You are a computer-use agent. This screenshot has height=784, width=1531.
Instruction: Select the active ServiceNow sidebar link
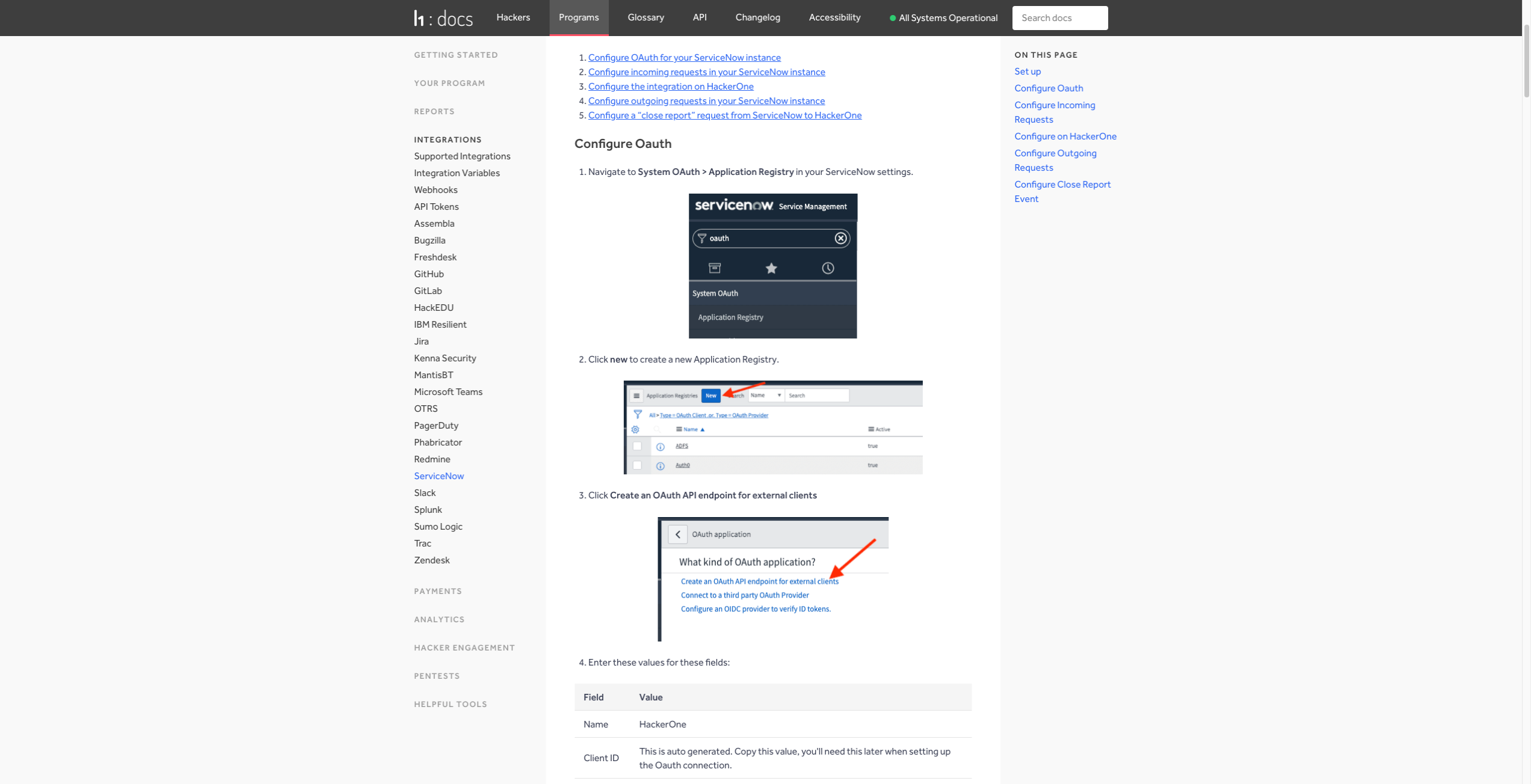point(439,476)
